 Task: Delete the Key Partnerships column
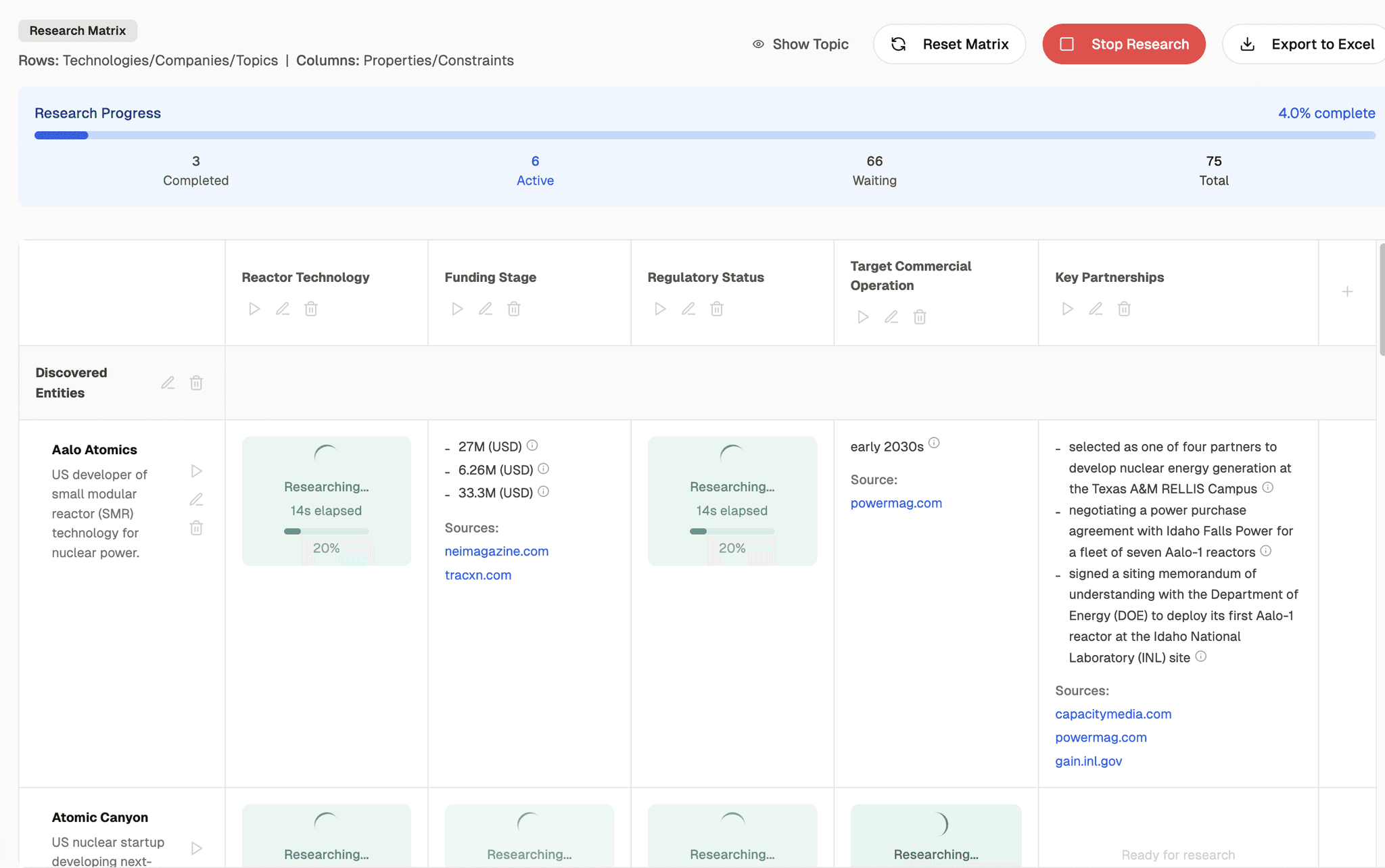(x=1124, y=309)
